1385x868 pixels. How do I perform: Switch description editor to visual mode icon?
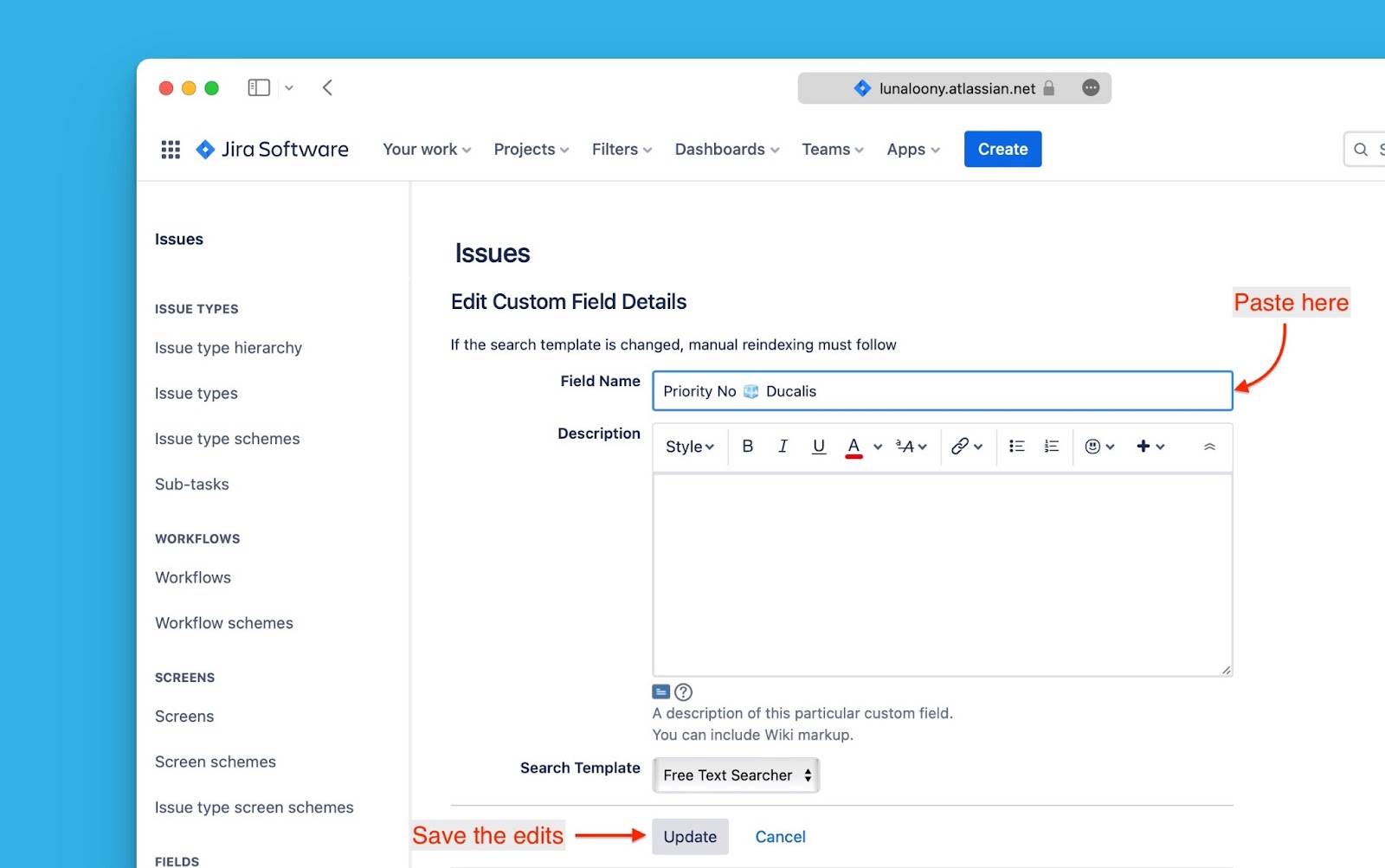click(660, 692)
